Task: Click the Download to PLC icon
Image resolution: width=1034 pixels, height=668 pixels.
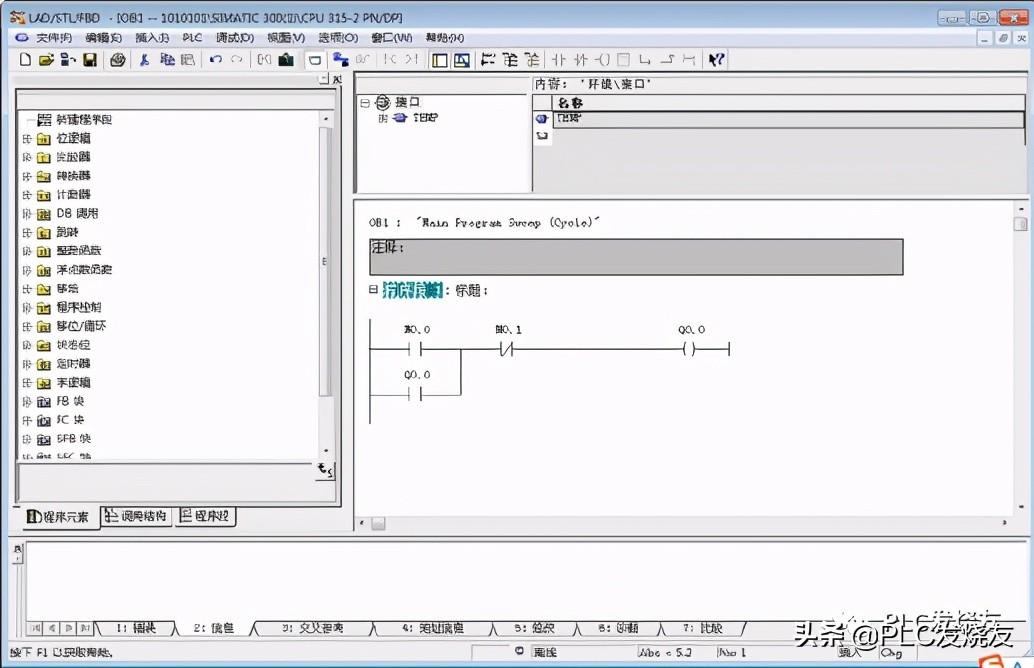Action: [x=286, y=60]
